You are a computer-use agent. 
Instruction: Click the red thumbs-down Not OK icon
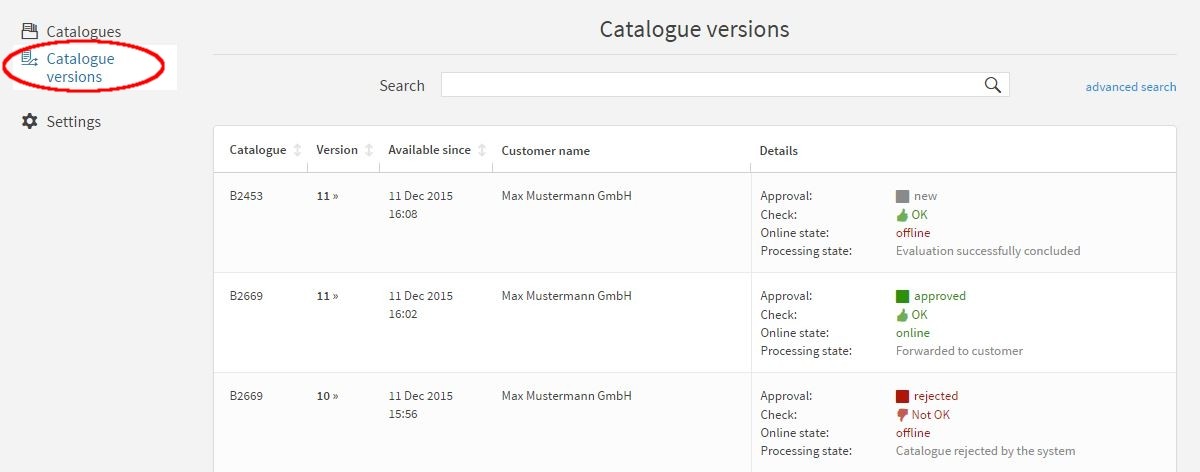click(902, 415)
